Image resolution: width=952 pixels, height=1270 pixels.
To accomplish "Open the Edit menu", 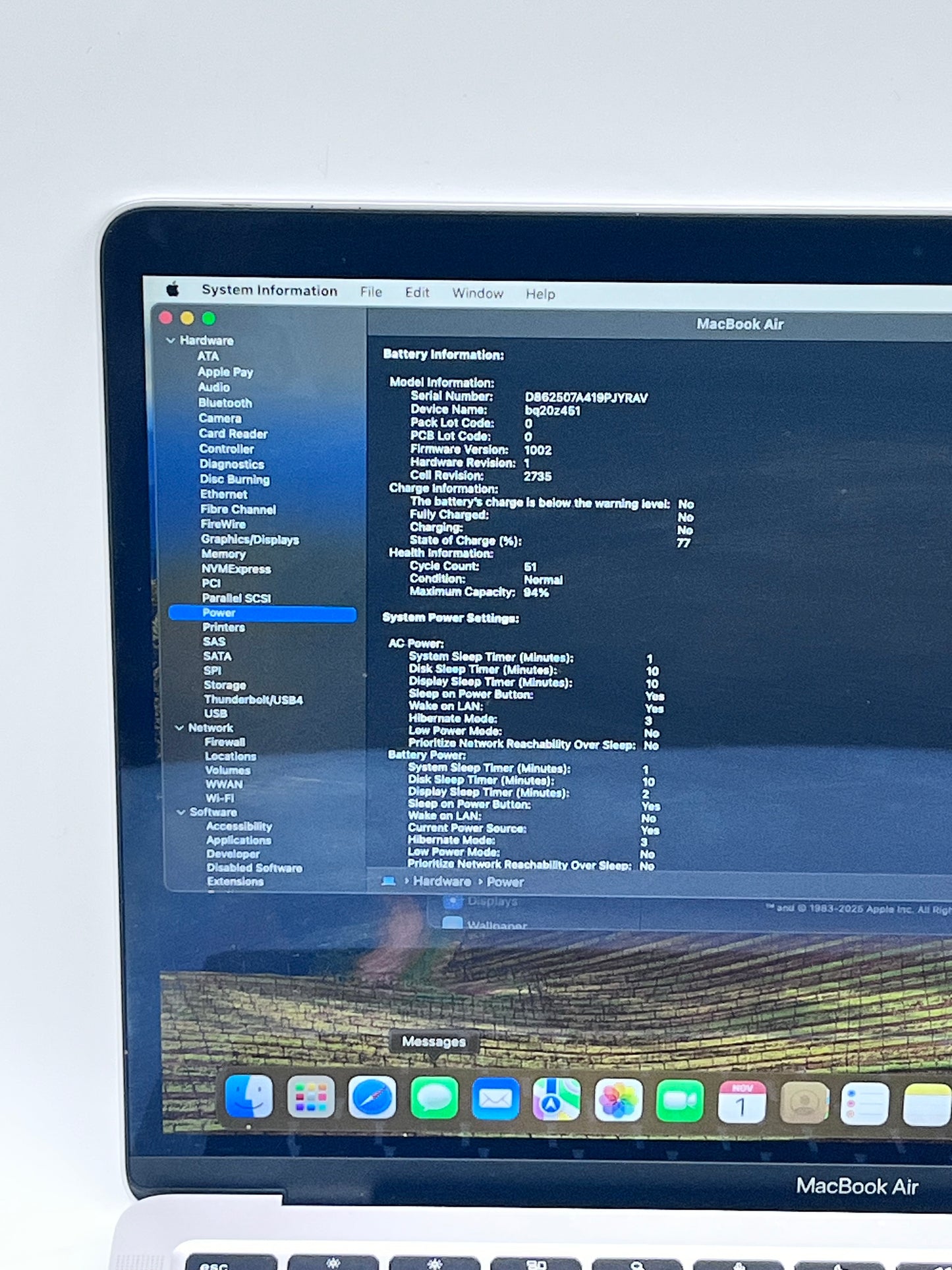I will (x=417, y=292).
